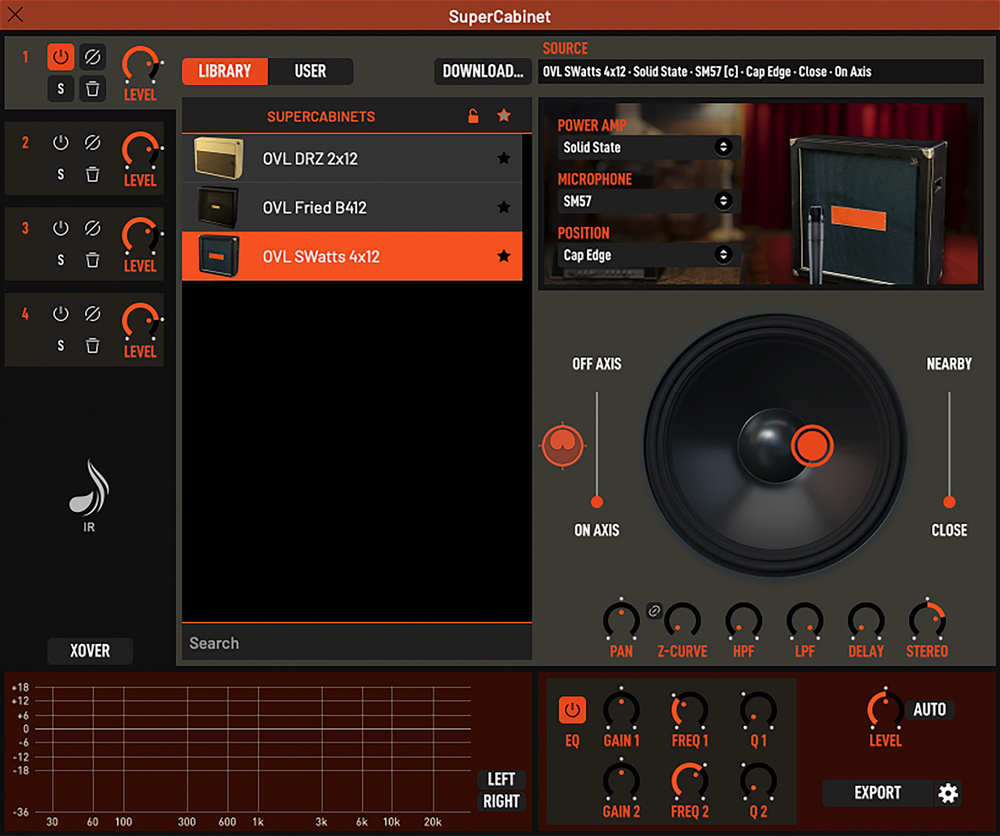Click the favorites star in Supercabinets header
Screen dimensions: 1000x836
click(504, 116)
